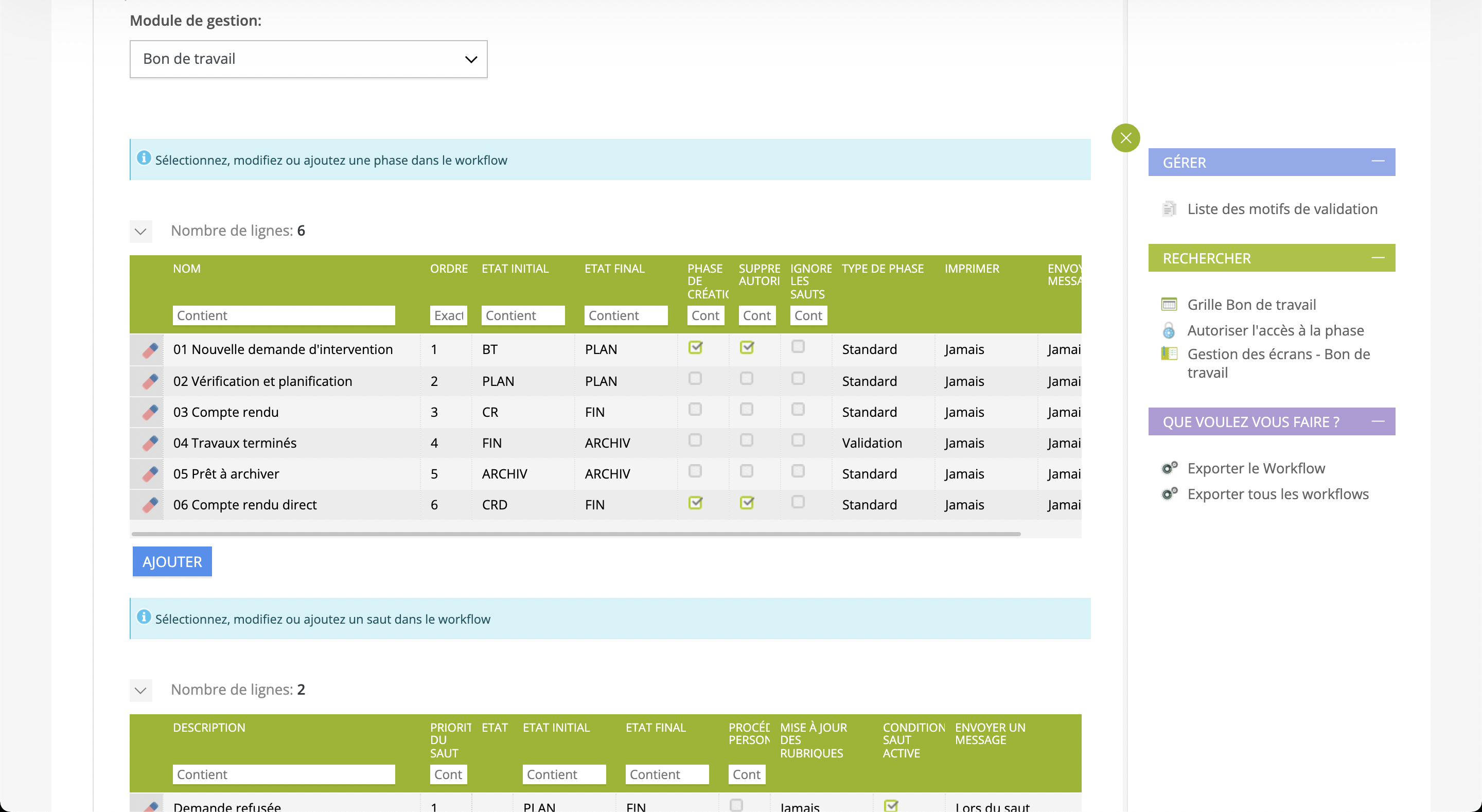Check Procédure personnalisée for Demande refusée
Image resolution: width=1482 pixels, height=812 pixels.
(x=736, y=805)
